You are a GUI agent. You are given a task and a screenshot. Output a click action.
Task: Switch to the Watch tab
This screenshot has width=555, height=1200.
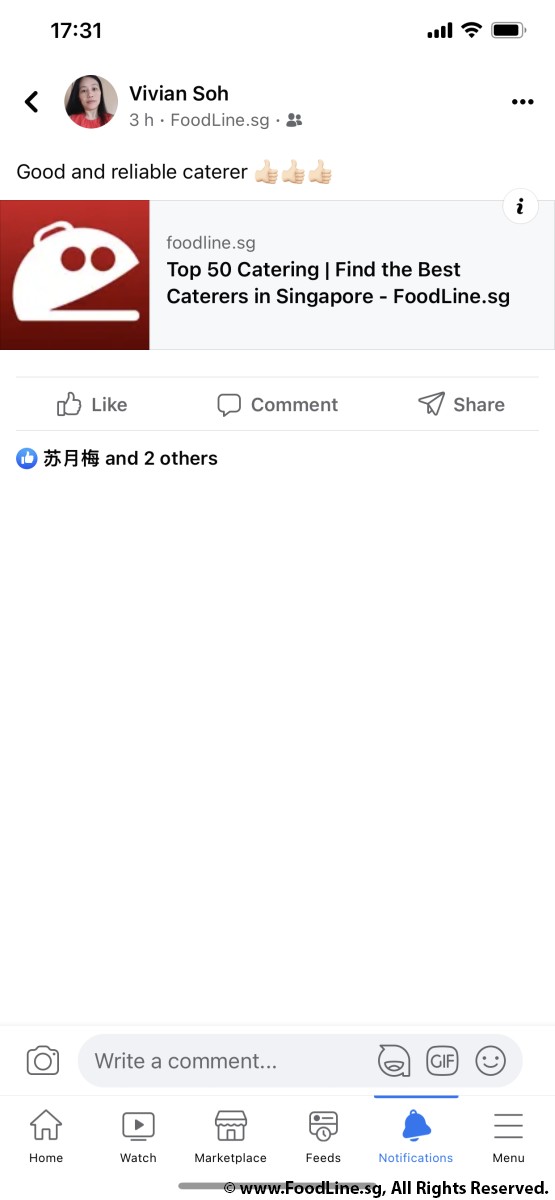138,1137
